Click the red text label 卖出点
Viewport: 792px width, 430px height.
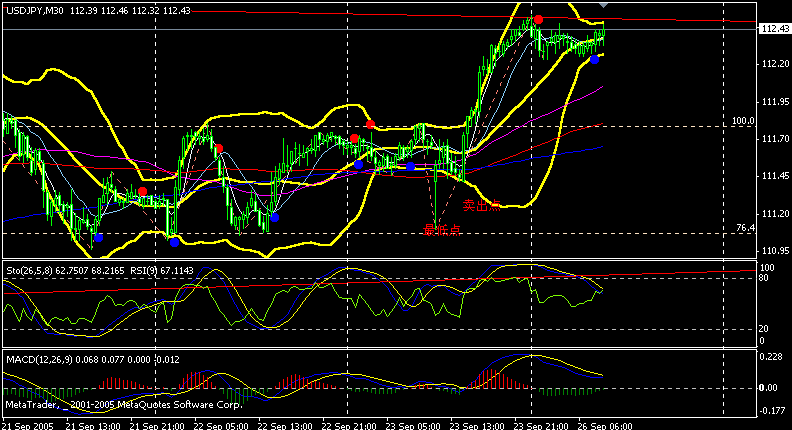pyautogui.click(x=481, y=205)
